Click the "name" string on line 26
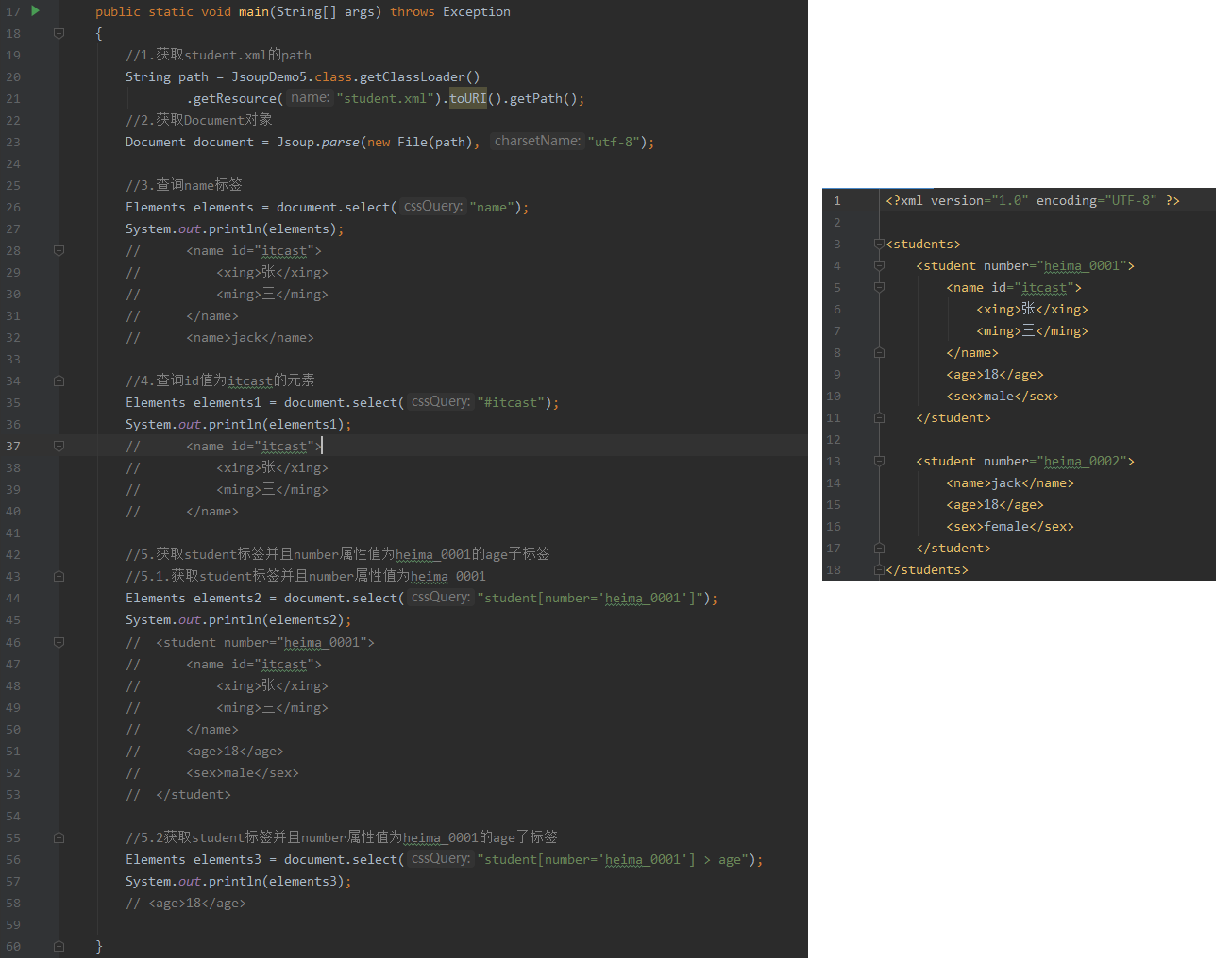Screen dimensions: 1231x980 coord(492,207)
